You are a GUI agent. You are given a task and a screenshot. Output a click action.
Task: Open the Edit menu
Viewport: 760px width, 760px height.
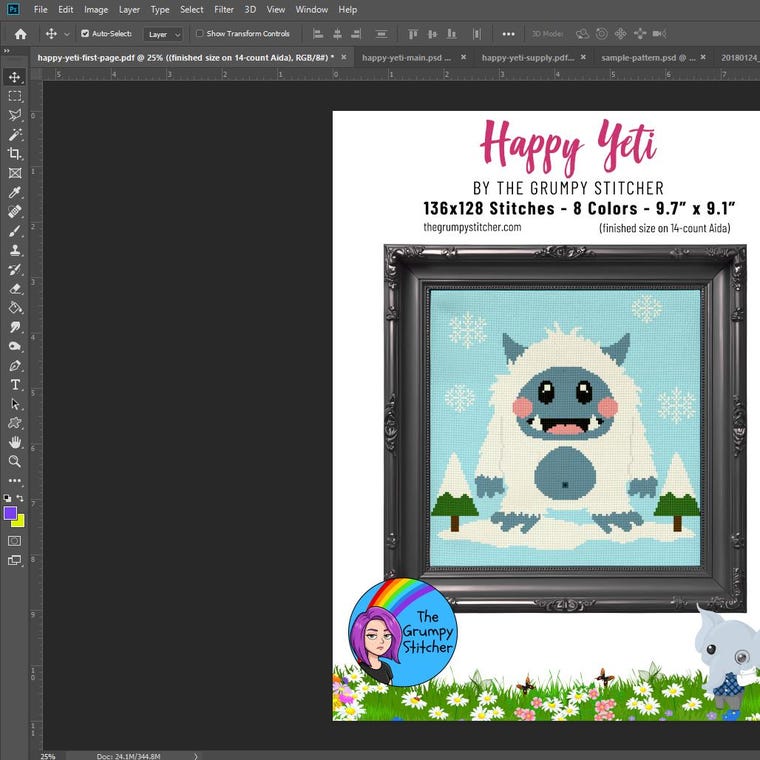tap(65, 9)
